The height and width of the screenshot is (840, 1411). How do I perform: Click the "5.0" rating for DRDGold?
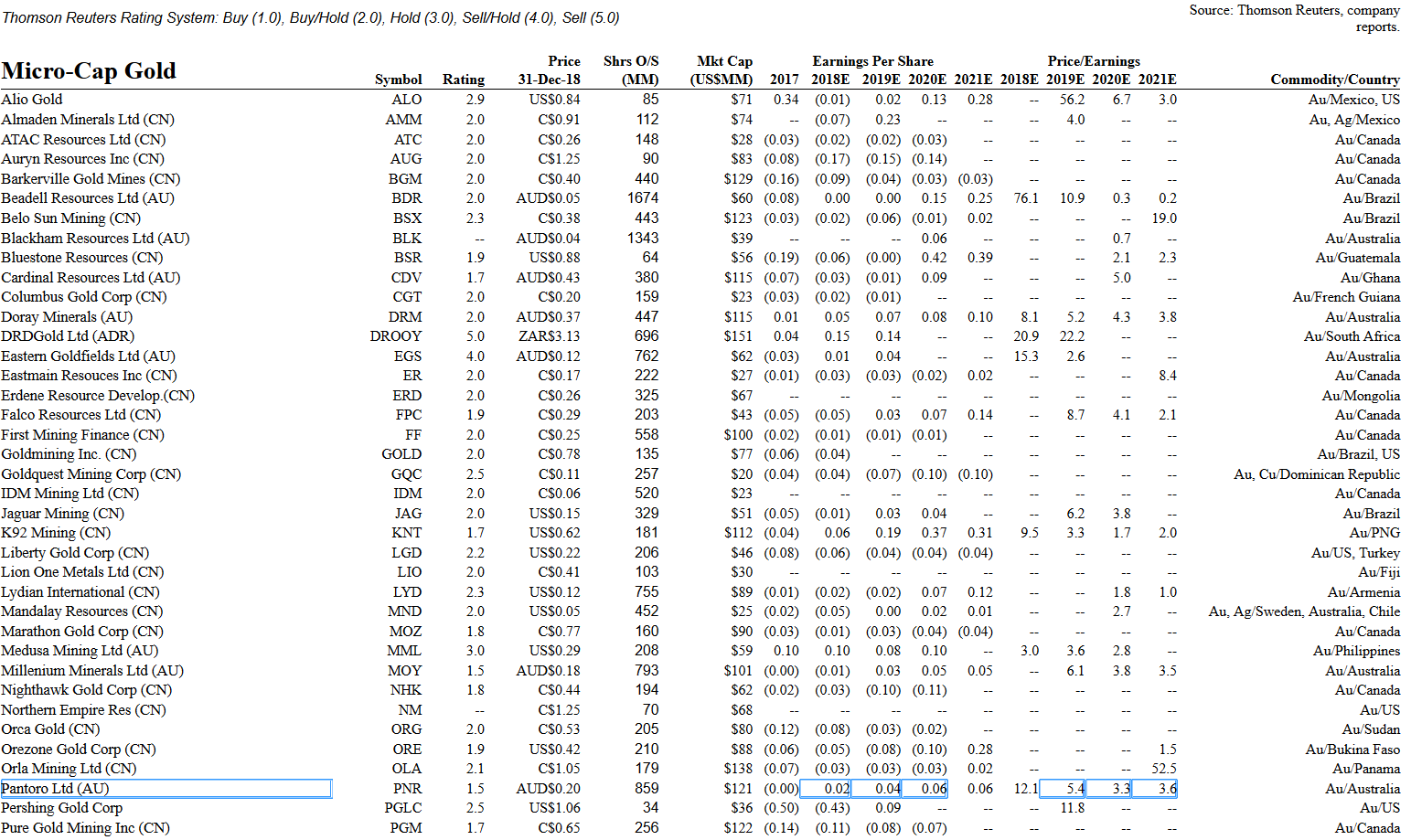475,336
